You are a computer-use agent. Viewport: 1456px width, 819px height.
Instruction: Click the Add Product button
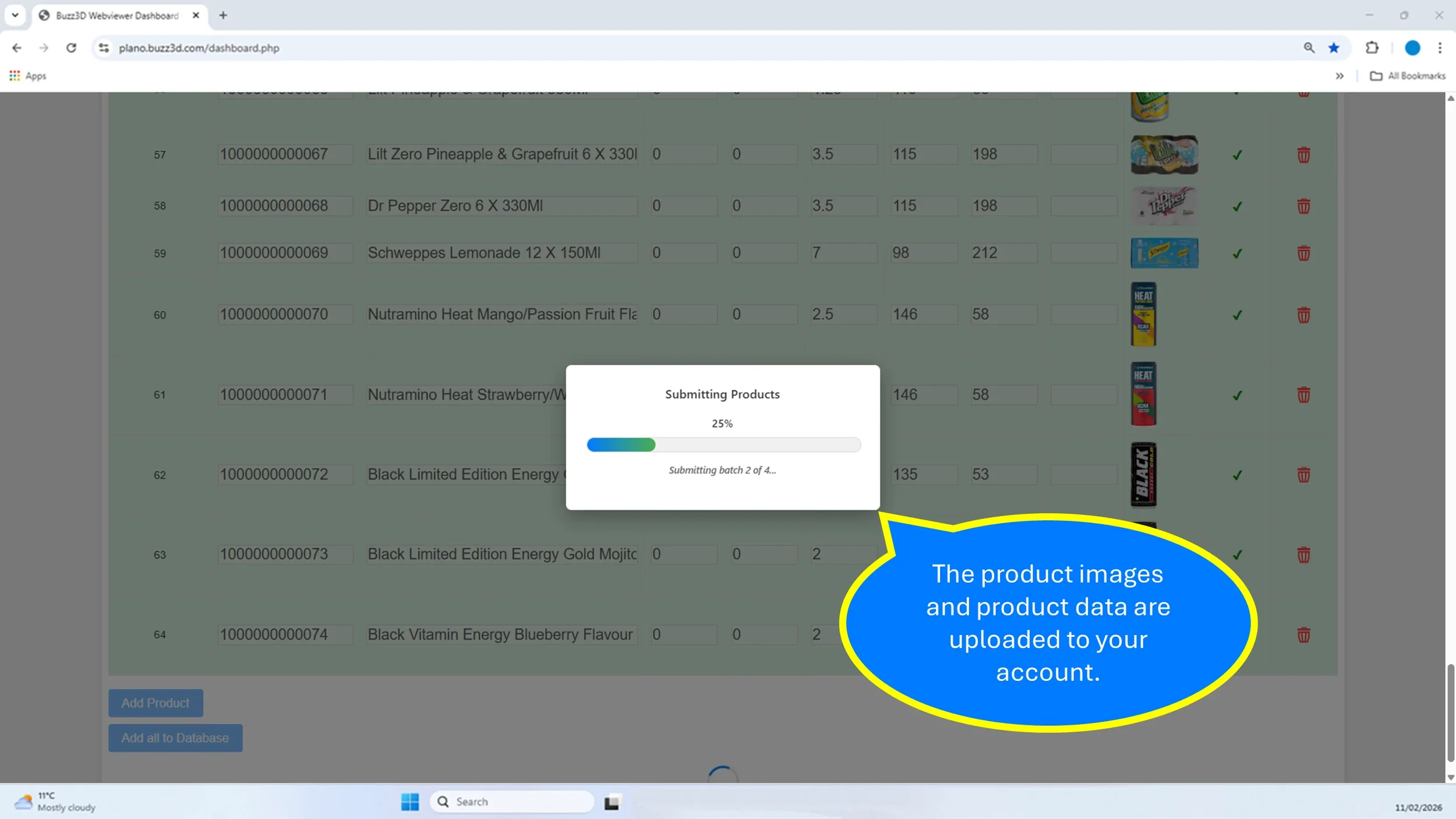156,703
